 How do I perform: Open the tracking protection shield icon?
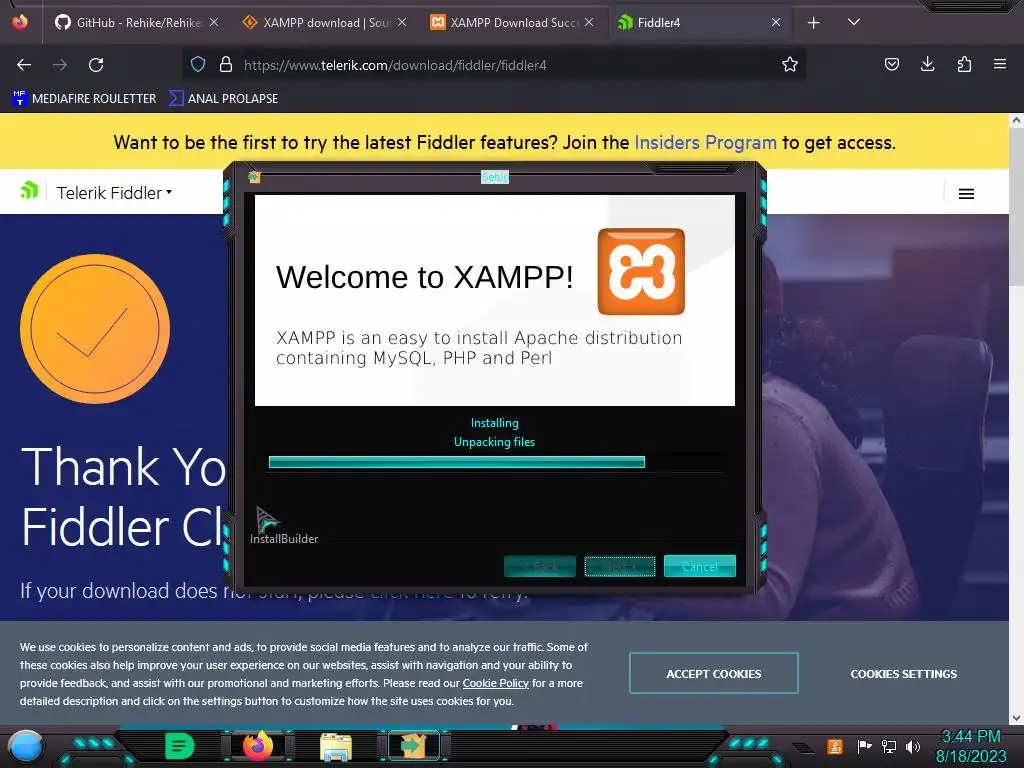198,64
